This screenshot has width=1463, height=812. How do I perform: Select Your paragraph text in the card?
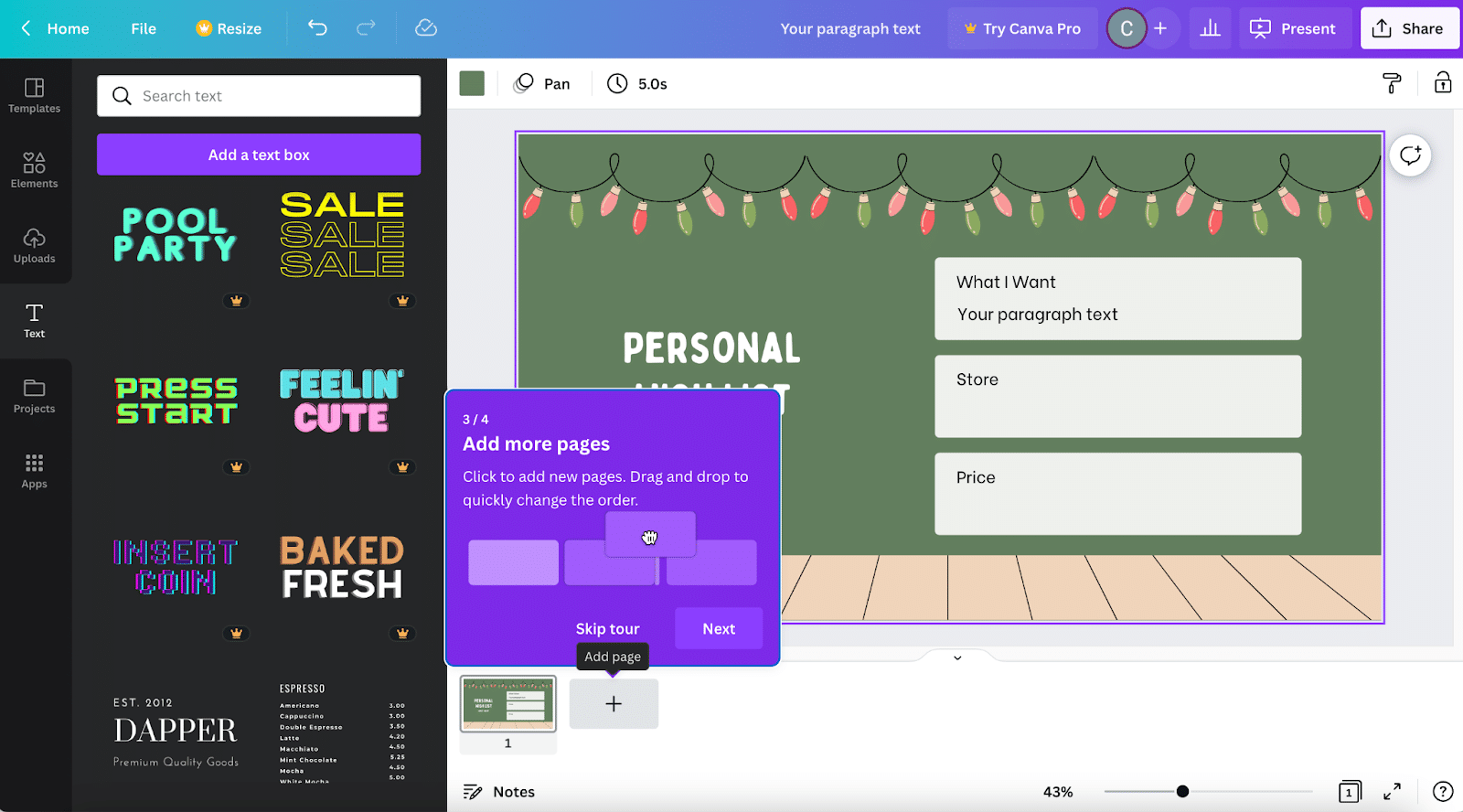point(1037,315)
